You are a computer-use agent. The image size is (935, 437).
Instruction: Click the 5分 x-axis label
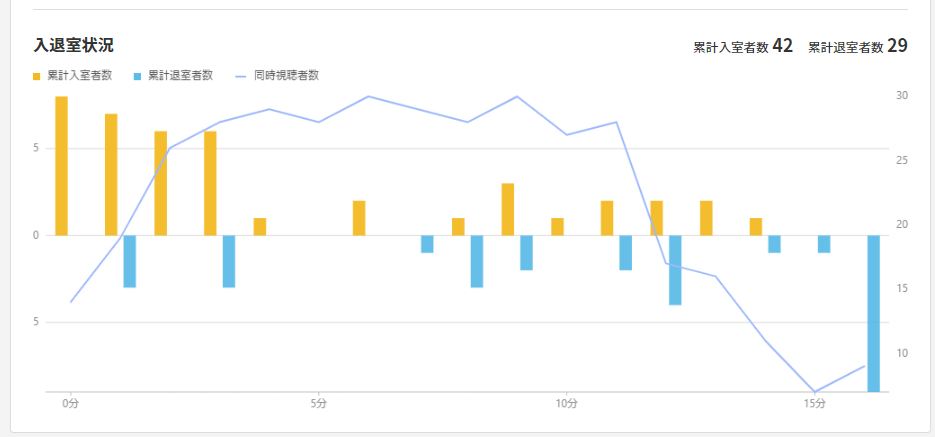(318, 403)
